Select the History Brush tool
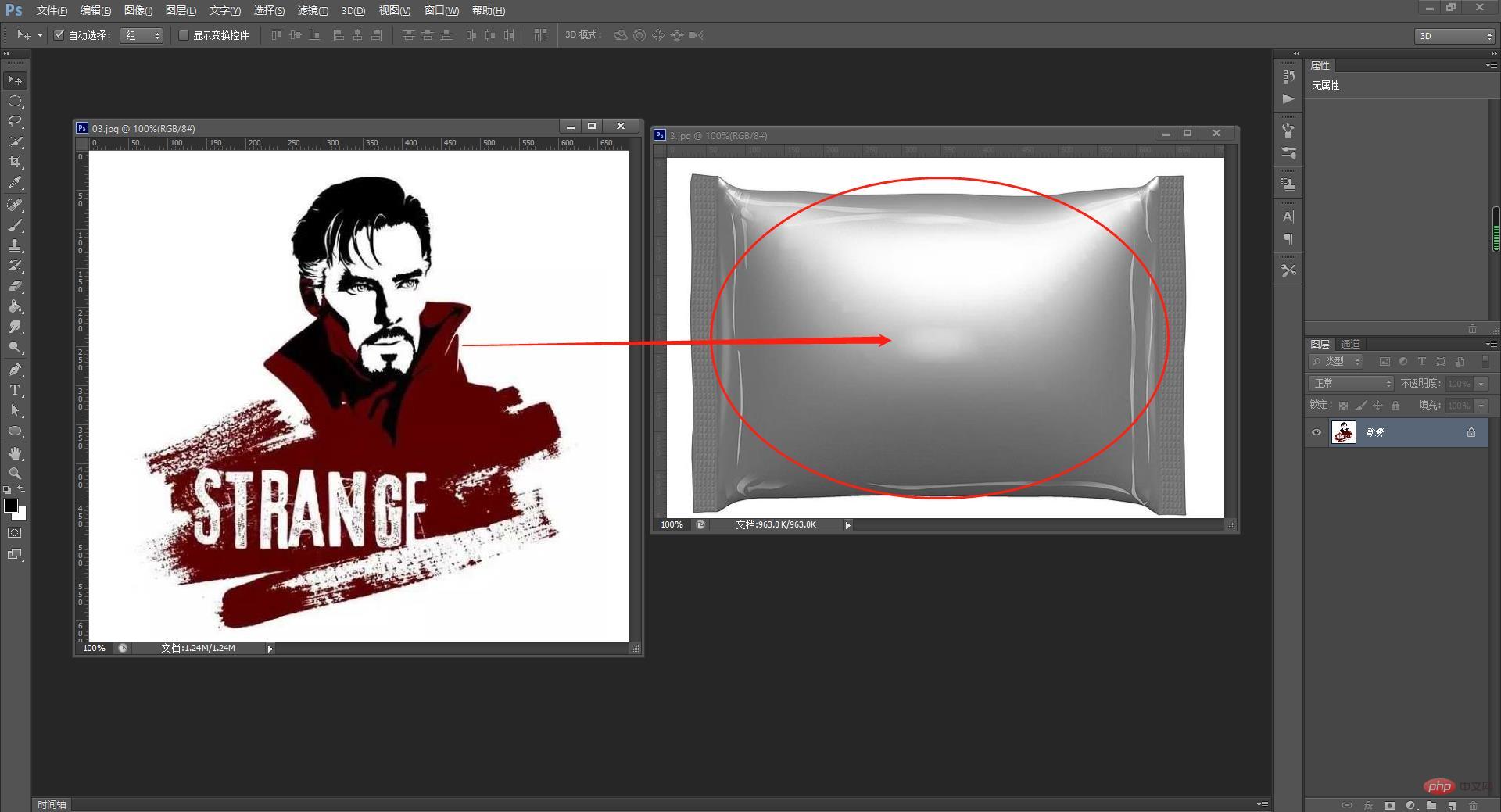The height and width of the screenshot is (812, 1501). [x=15, y=266]
